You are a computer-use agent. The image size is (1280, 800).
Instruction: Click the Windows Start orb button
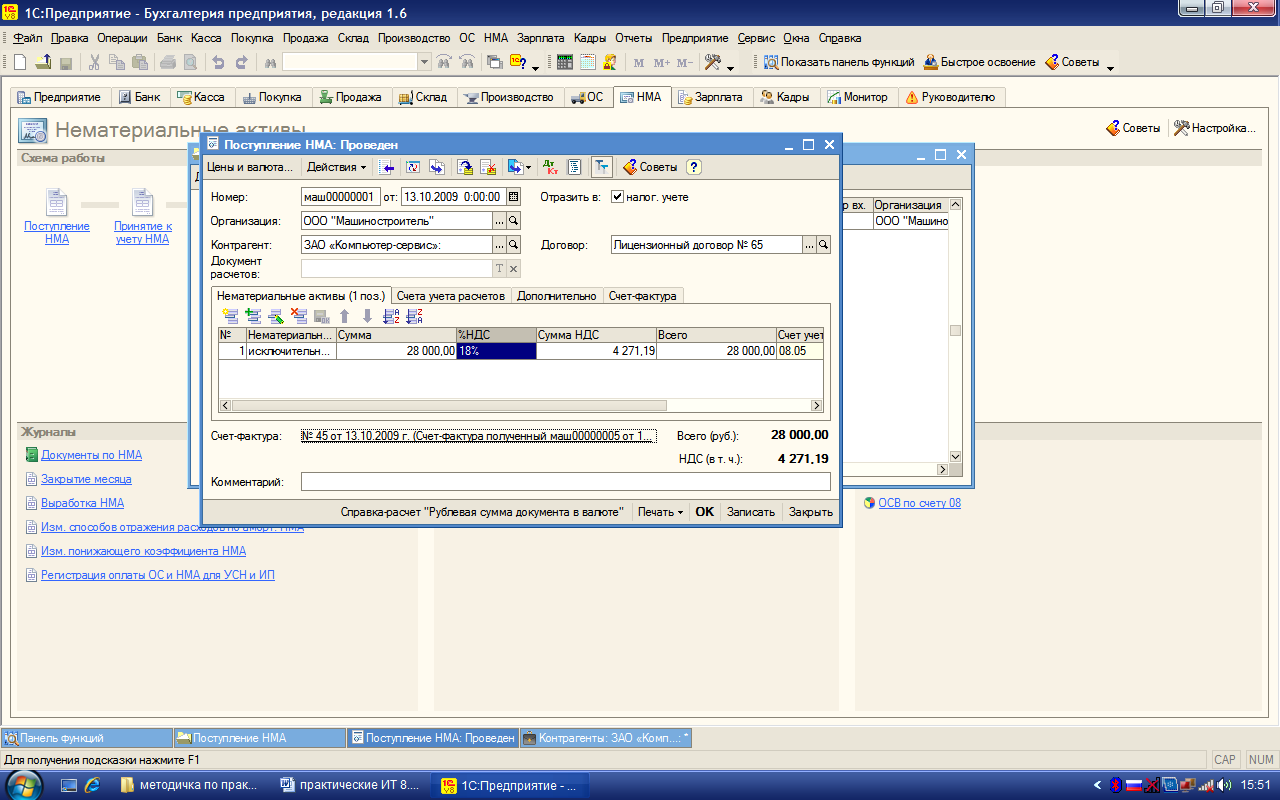(22, 784)
